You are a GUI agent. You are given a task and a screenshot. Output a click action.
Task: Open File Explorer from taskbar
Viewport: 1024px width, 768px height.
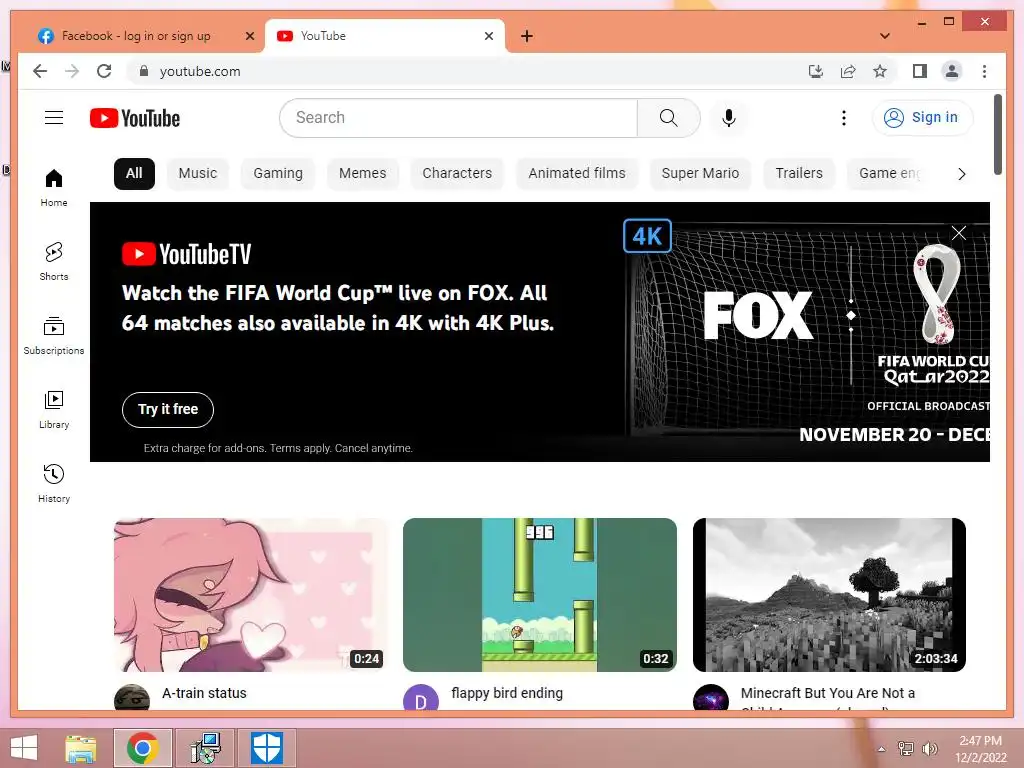tap(80, 748)
